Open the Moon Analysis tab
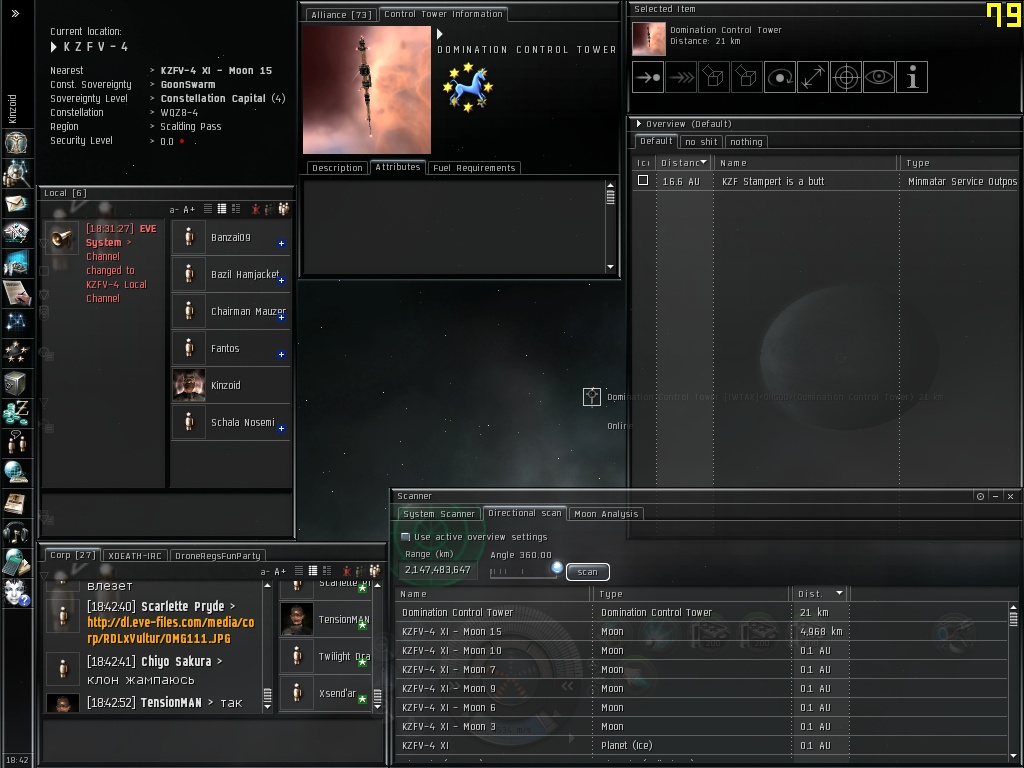The width and height of the screenshot is (1024, 768). (606, 514)
